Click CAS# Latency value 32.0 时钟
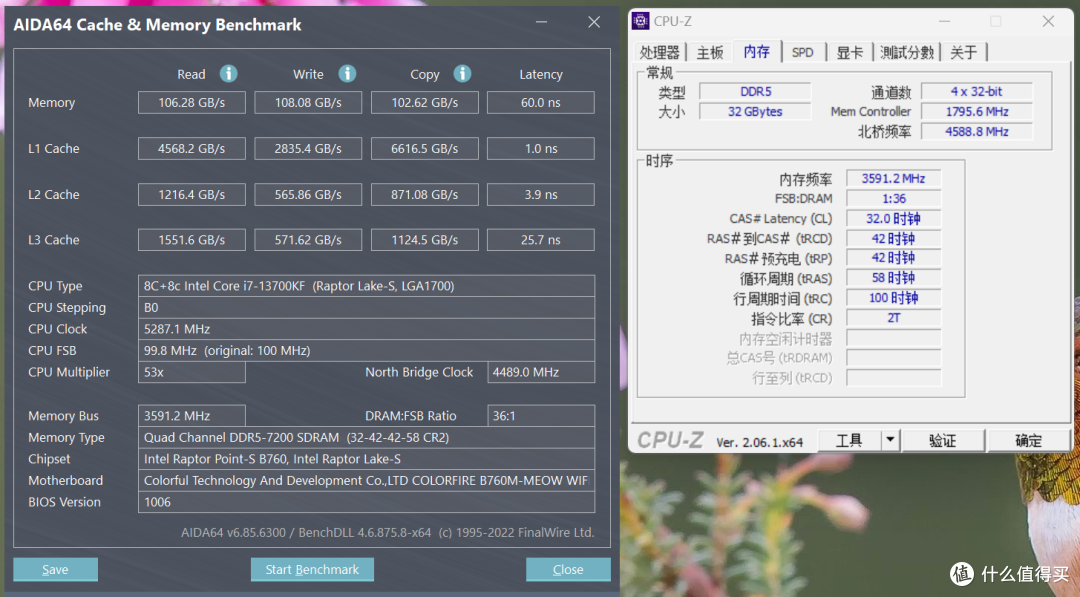The height and width of the screenshot is (597, 1080). [893, 218]
